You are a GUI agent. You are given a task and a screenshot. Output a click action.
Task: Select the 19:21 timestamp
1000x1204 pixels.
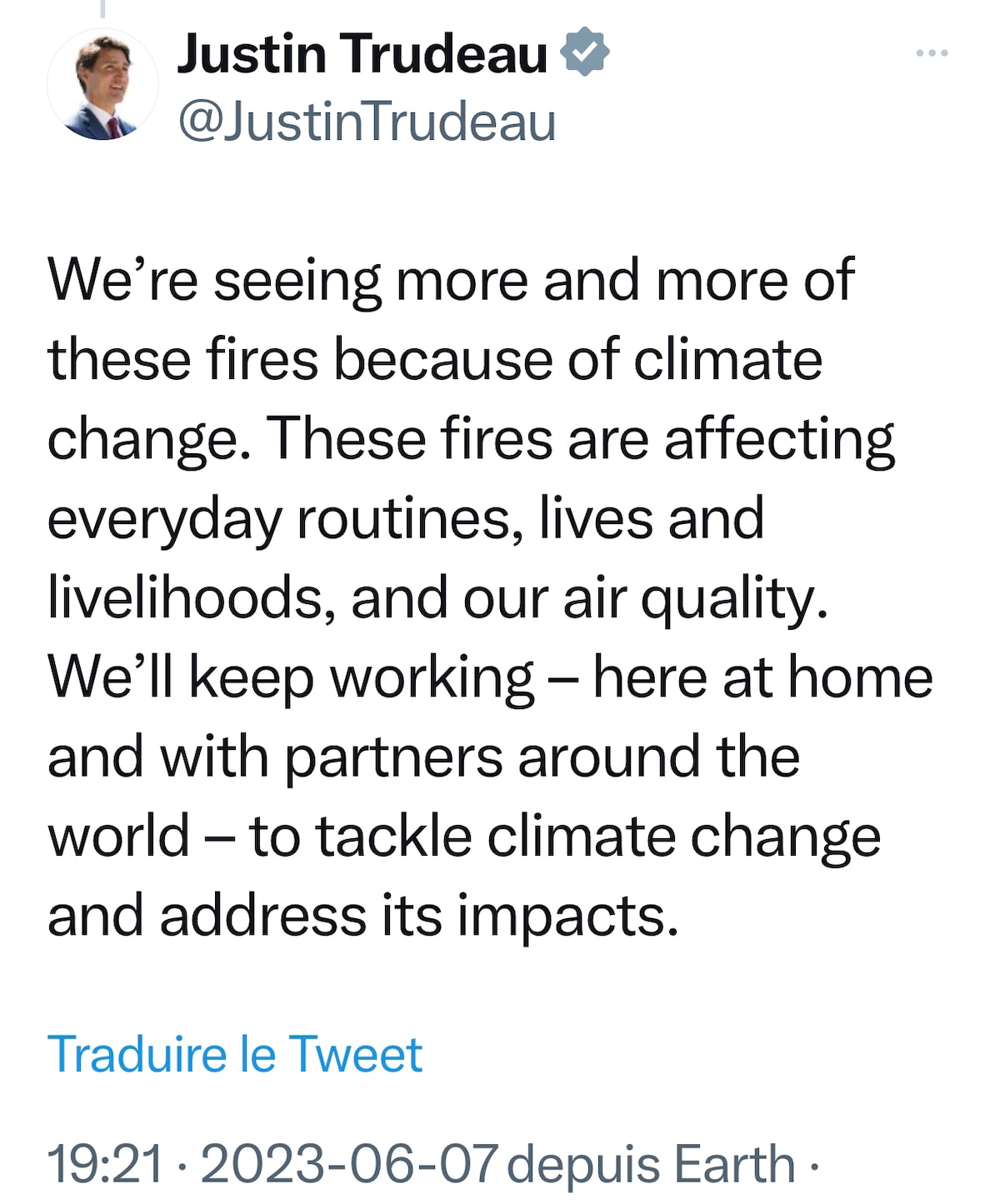click(x=105, y=1163)
